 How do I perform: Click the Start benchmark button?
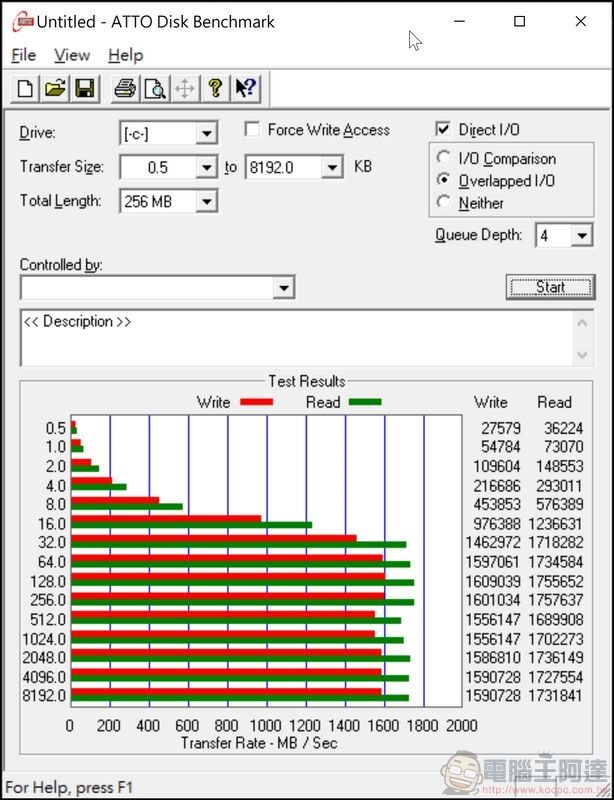pyautogui.click(x=550, y=287)
